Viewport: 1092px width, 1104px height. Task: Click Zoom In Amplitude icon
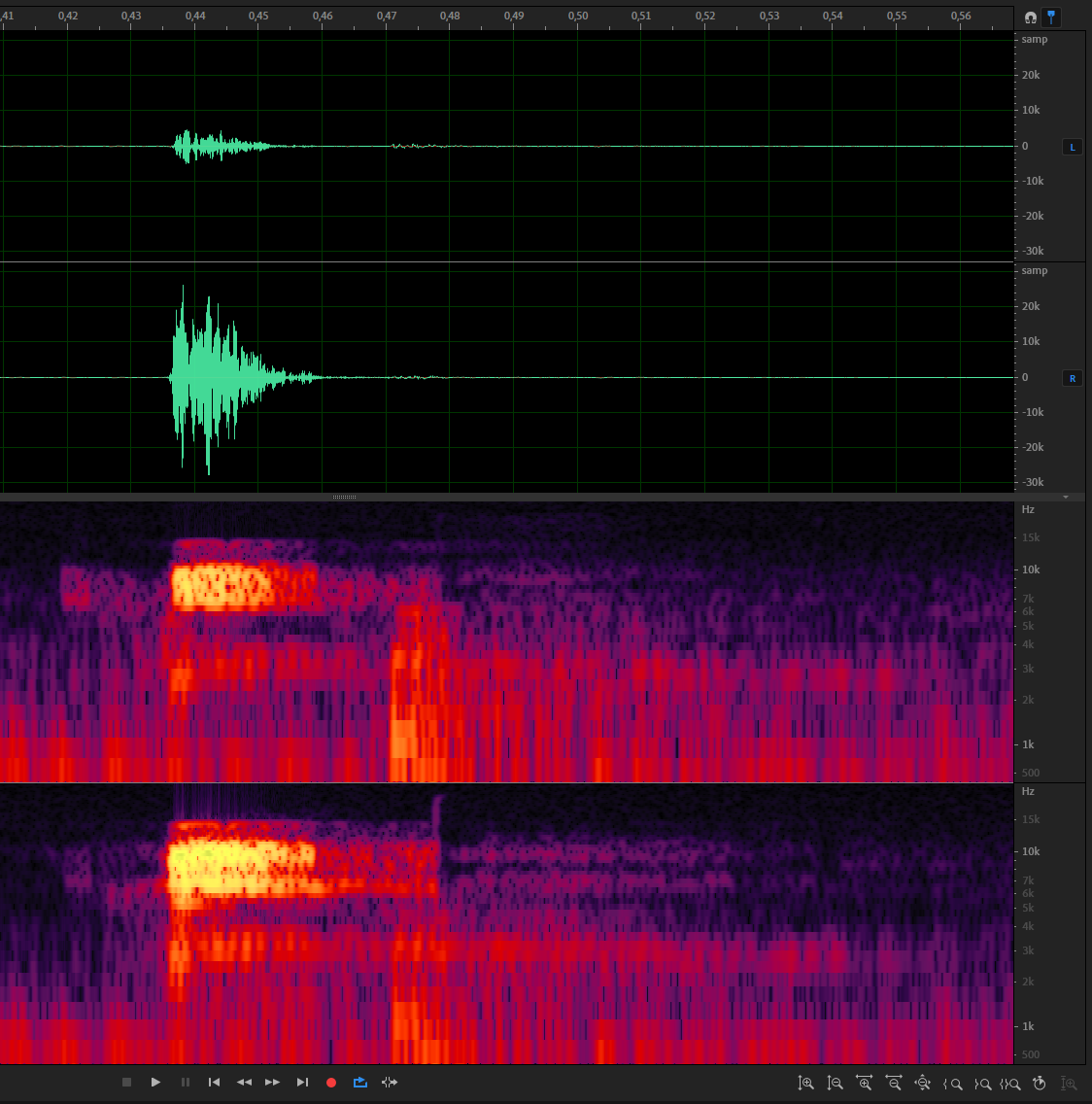tap(805, 1084)
